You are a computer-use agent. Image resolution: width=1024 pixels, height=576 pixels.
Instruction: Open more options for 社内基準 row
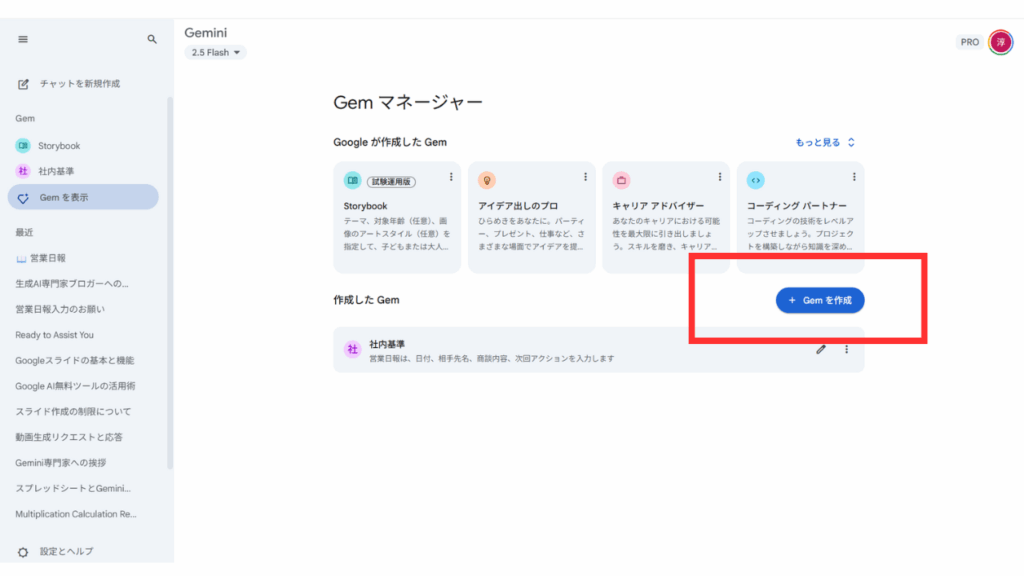click(846, 349)
